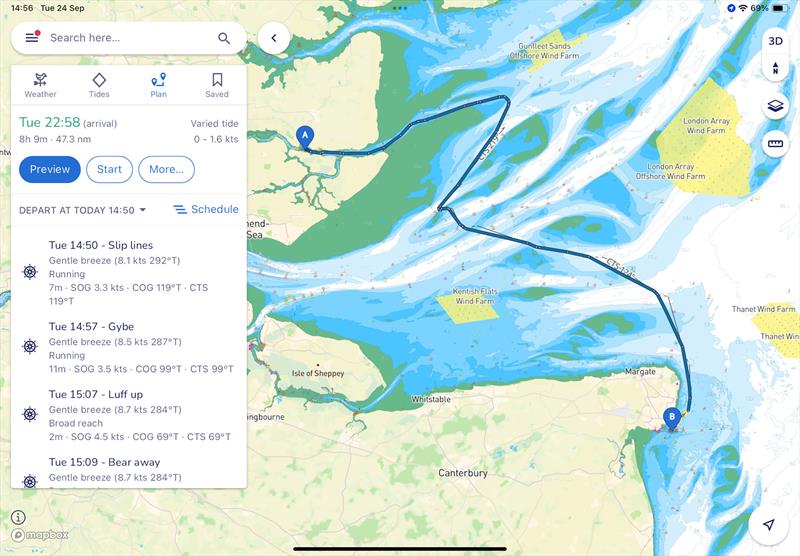Expand the 'Depart at today 14:50' dropdown
The image size is (800, 556).
[83, 210]
